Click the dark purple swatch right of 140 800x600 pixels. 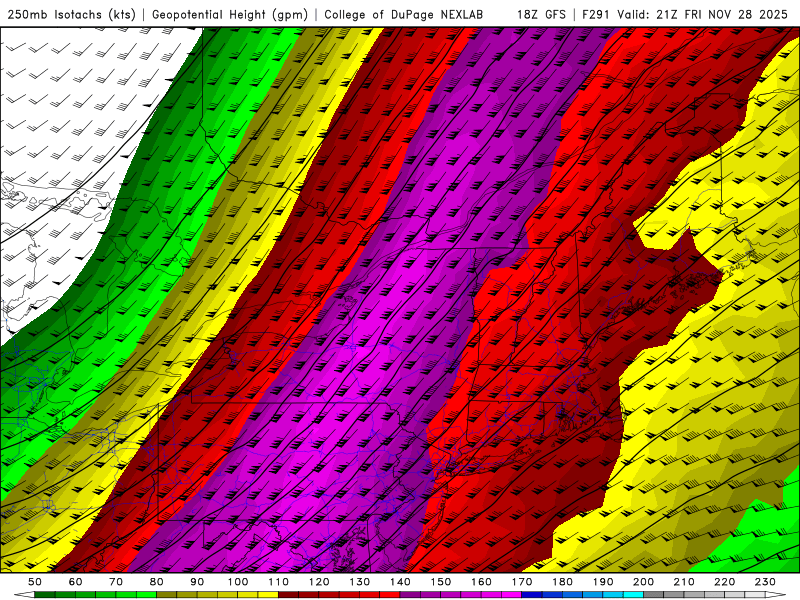410,594
